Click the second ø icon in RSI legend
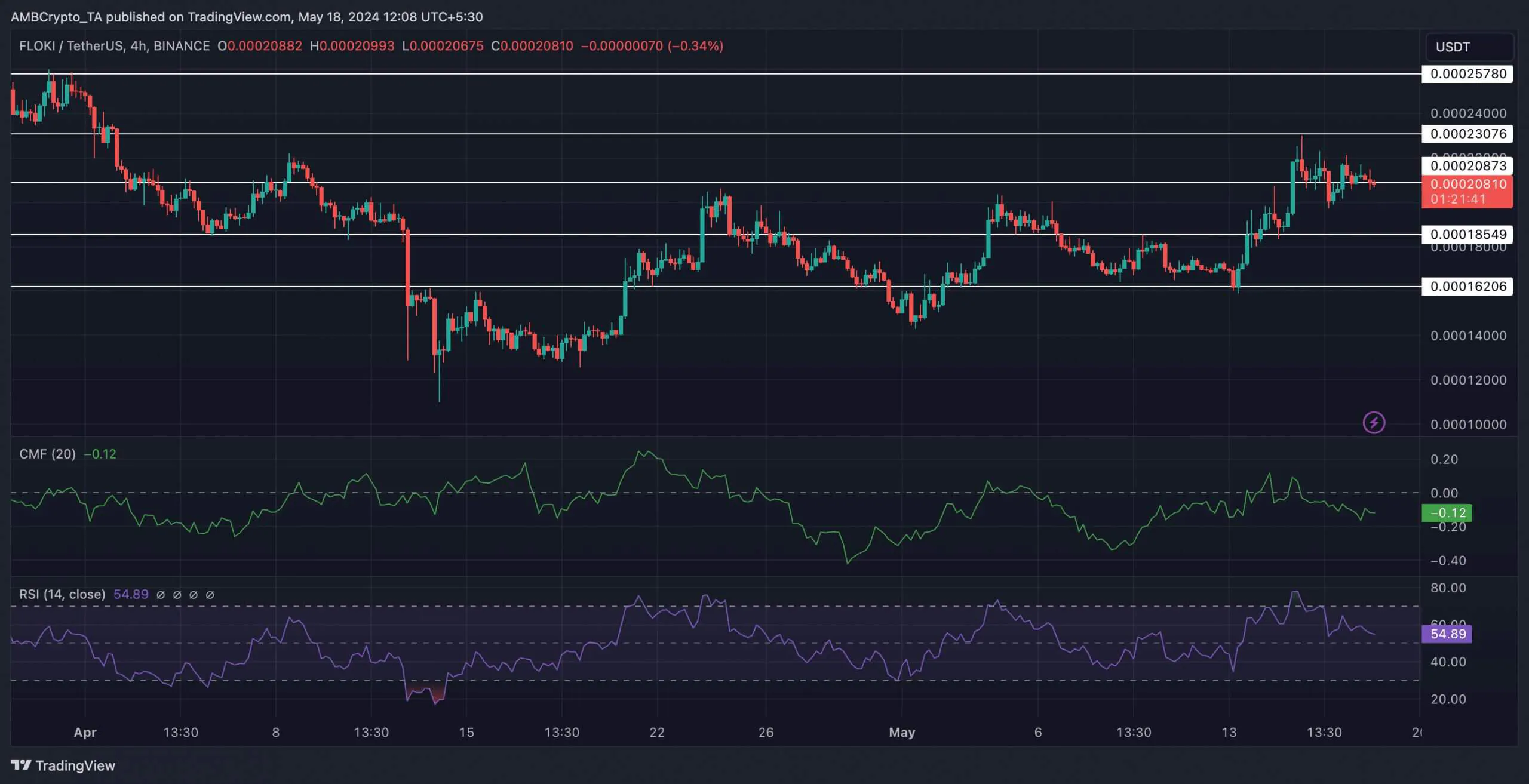The height and width of the screenshot is (784, 1529). pyautogui.click(x=176, y=594)
